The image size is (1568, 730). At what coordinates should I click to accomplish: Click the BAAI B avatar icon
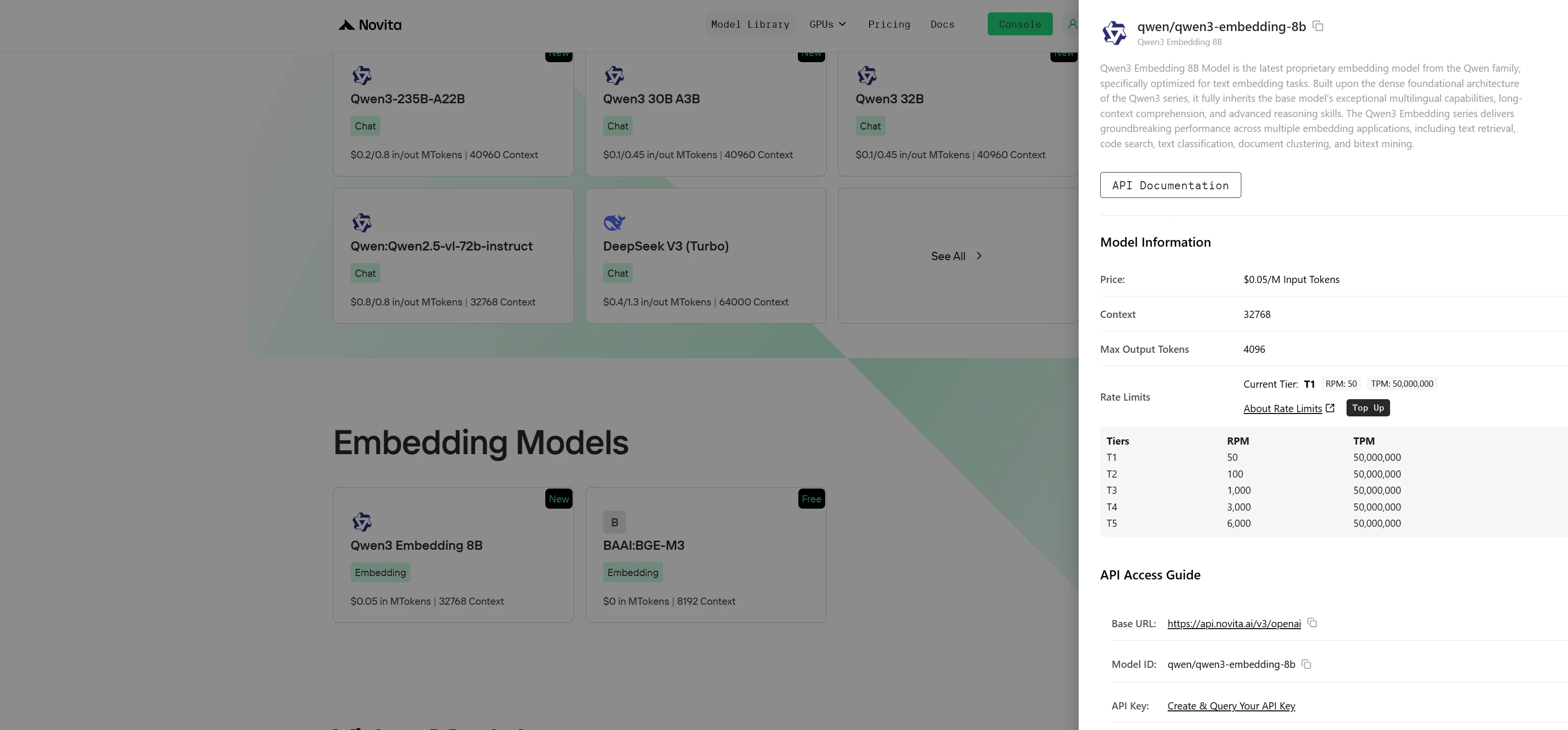[x=614, y=522]
